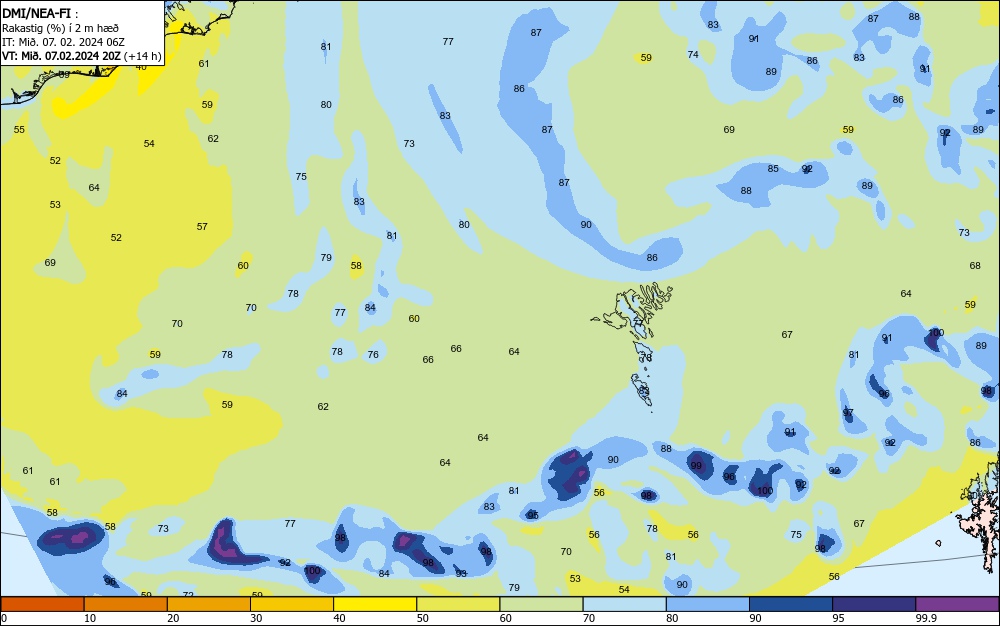The image size is (1000, 626).
Task: Pick the light green 60–70 legend swatch
Action: pos(541,604)
